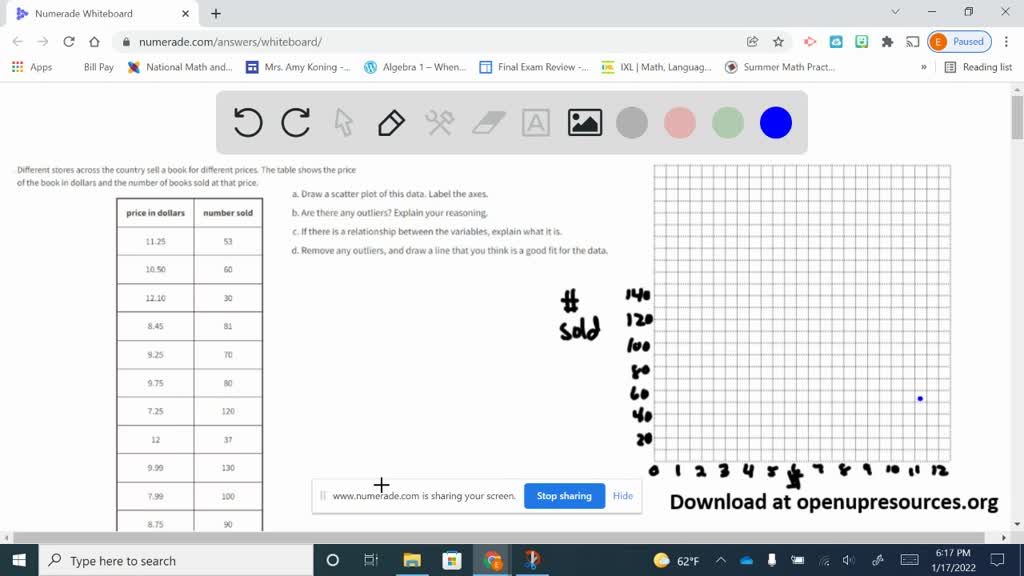Click the redo arrow on whiteboard toolbar
Viewport: 1024px width, 576px height.
coord(296,123)
